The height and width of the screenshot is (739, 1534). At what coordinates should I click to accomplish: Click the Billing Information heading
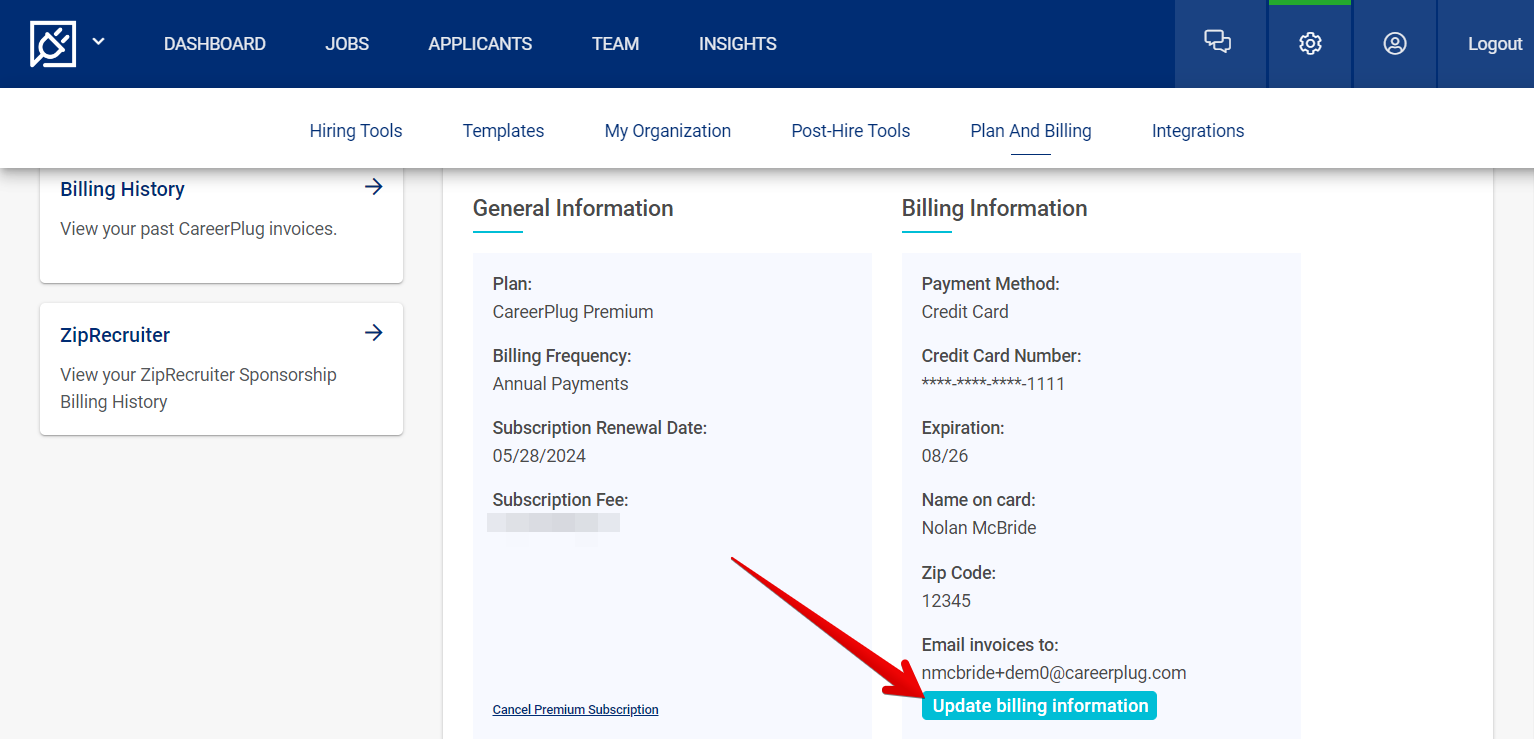tap(995, 208)
